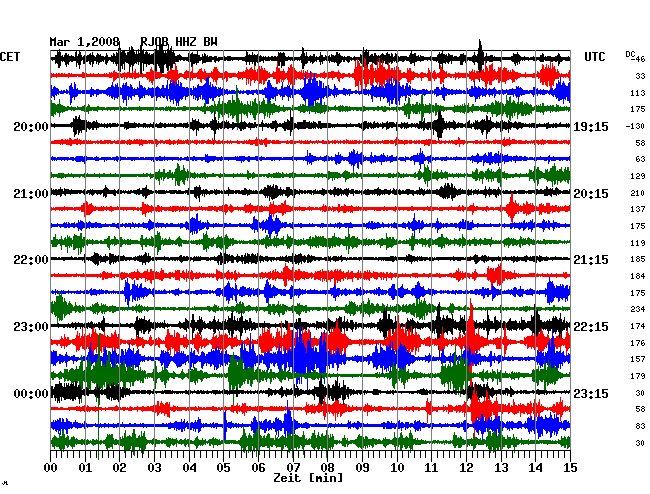Click the "UTC" timezone label
The width and height of the screenshot is (650, 494).
click(x=594, y=57)
